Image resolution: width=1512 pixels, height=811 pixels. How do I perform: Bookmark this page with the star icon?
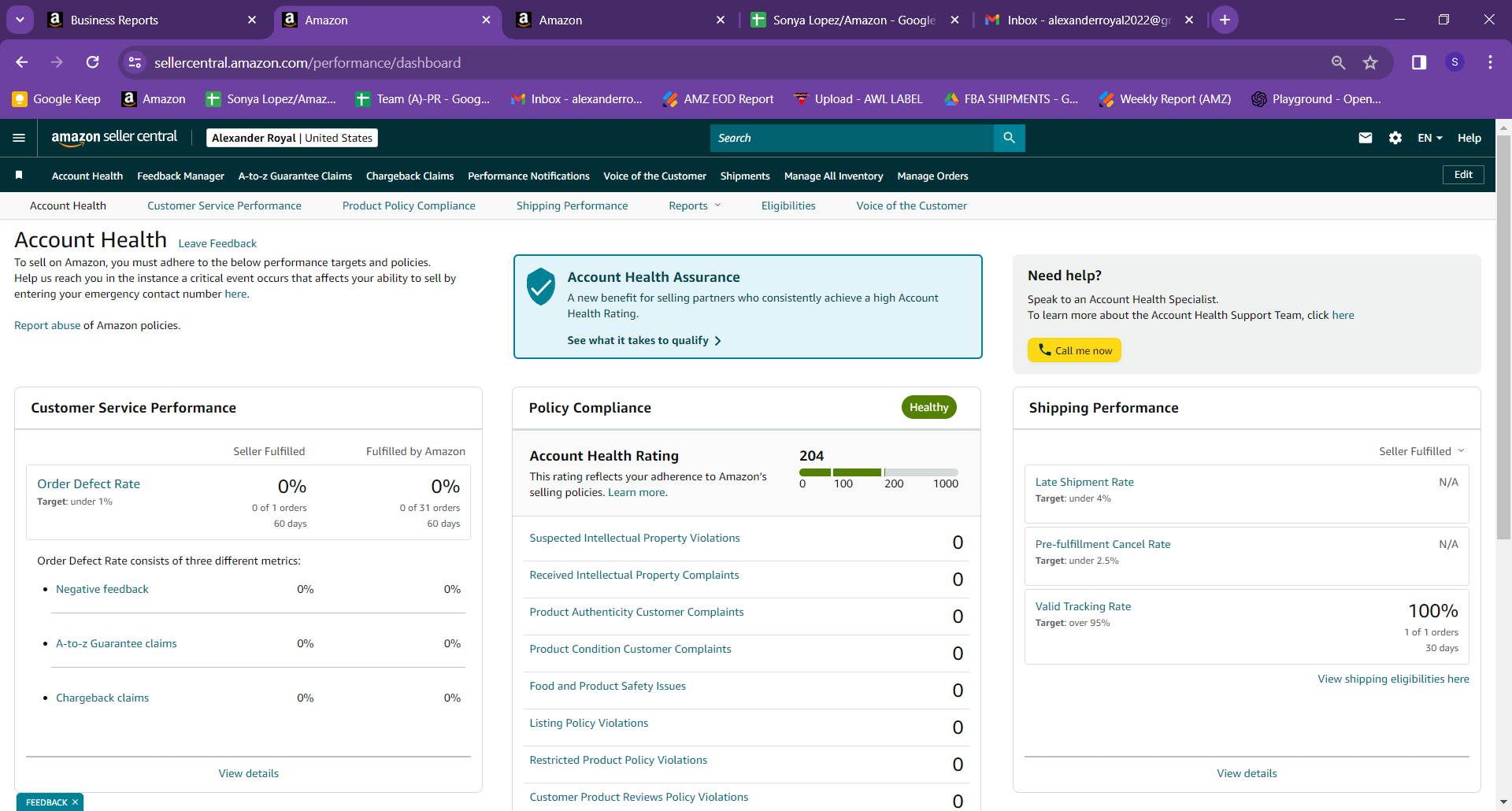pos(1370,62)
